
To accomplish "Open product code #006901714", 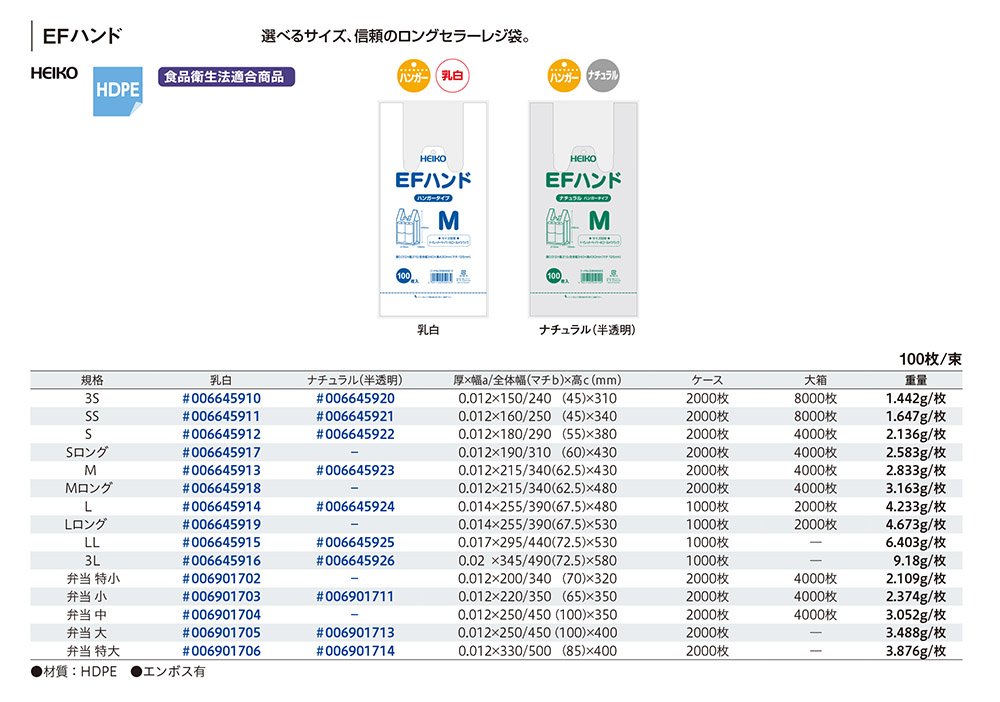I will tap(355, 651).
